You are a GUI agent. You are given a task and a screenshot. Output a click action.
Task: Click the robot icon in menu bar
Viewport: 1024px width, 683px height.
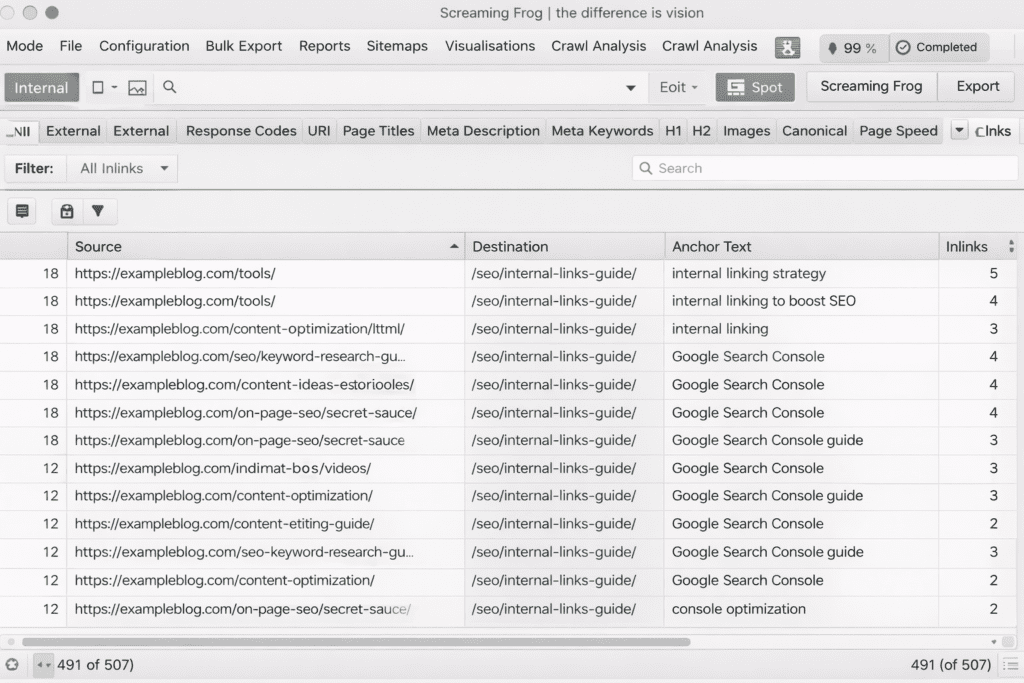(x=787, y=47)
